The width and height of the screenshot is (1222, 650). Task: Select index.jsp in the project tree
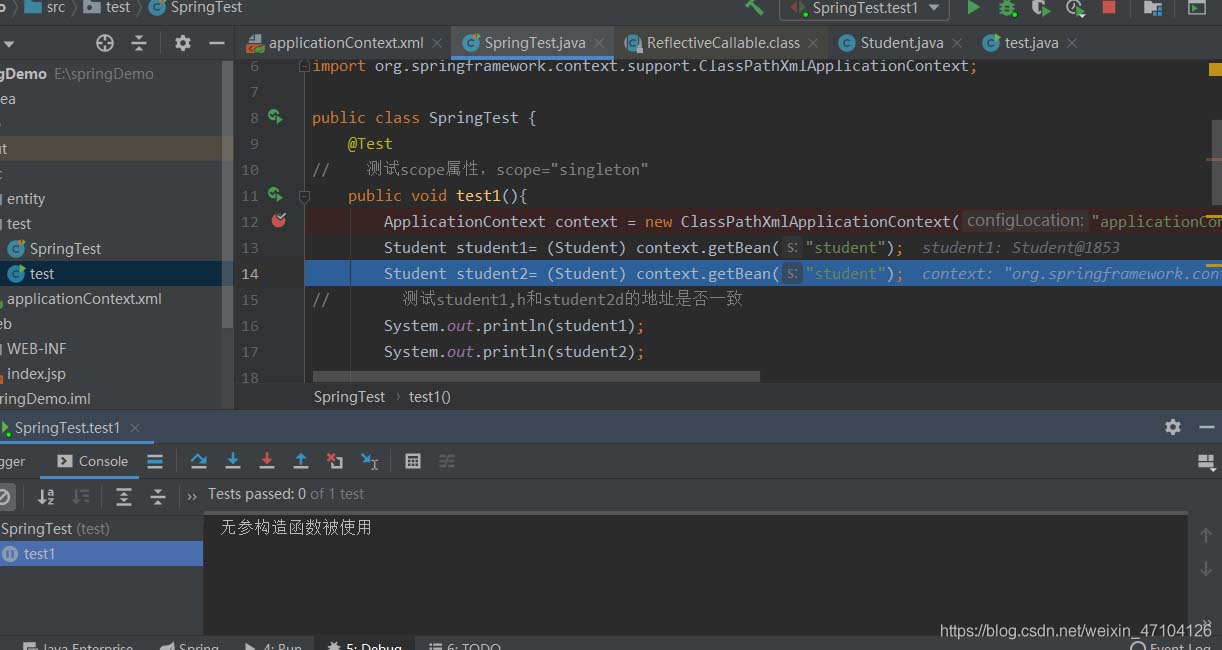(x=36, y=374)
